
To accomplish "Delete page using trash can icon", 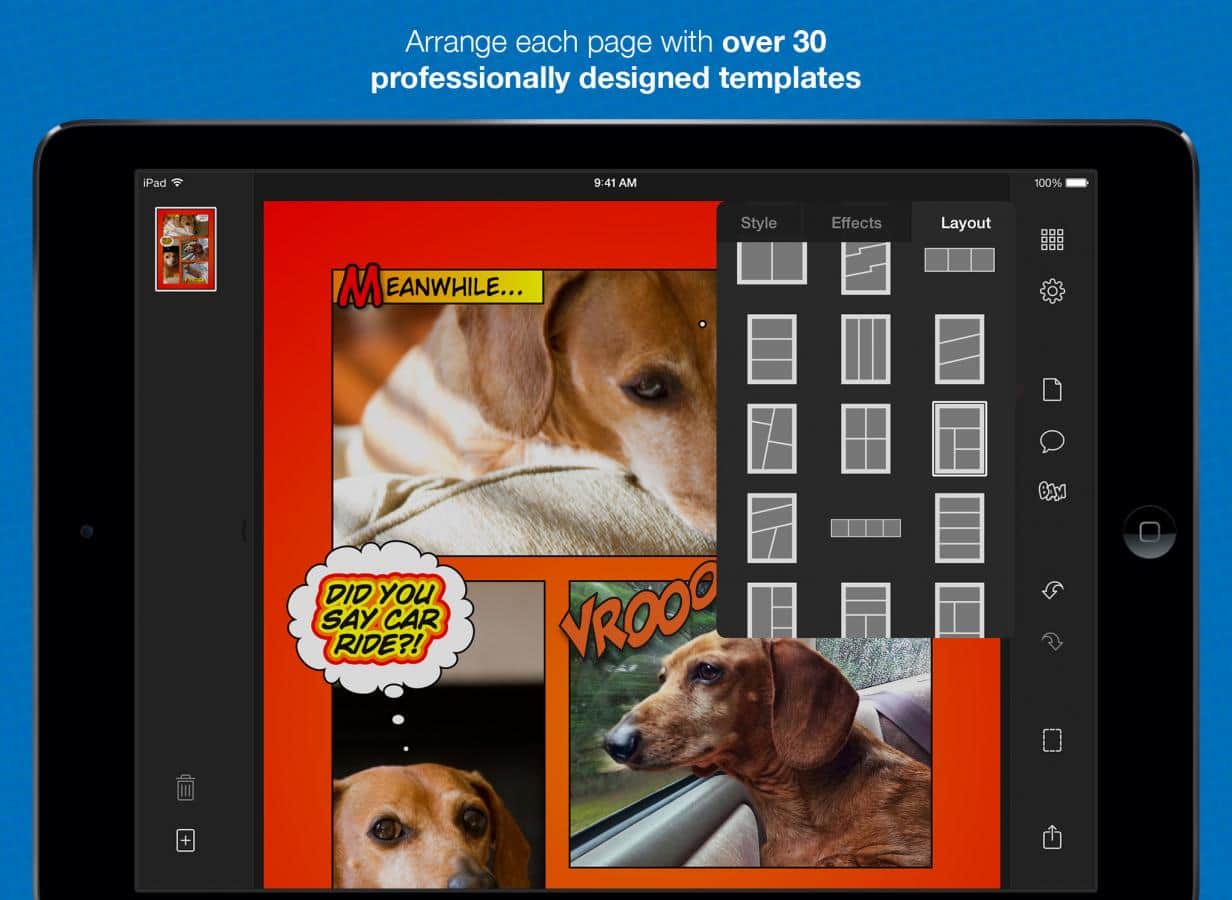I will tap(185, 787).
